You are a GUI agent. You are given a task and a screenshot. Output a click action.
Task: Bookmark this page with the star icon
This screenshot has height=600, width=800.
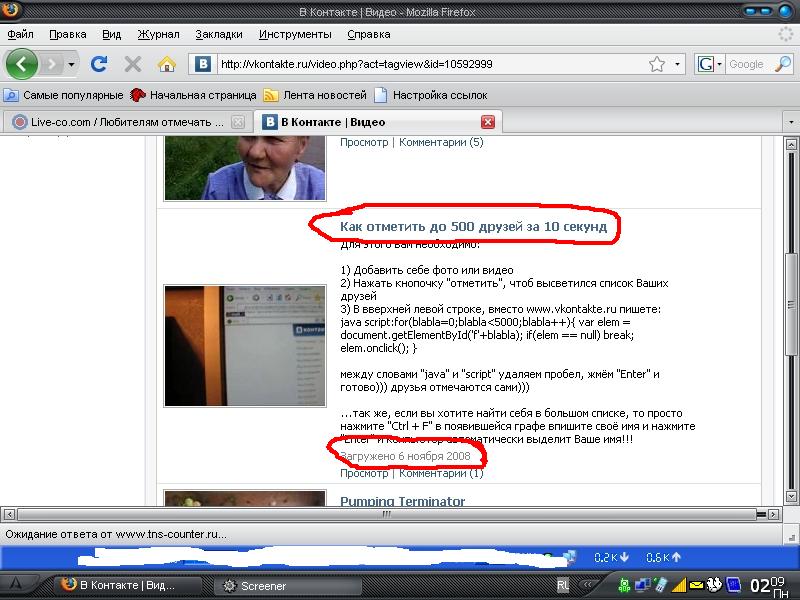[657, 64]
